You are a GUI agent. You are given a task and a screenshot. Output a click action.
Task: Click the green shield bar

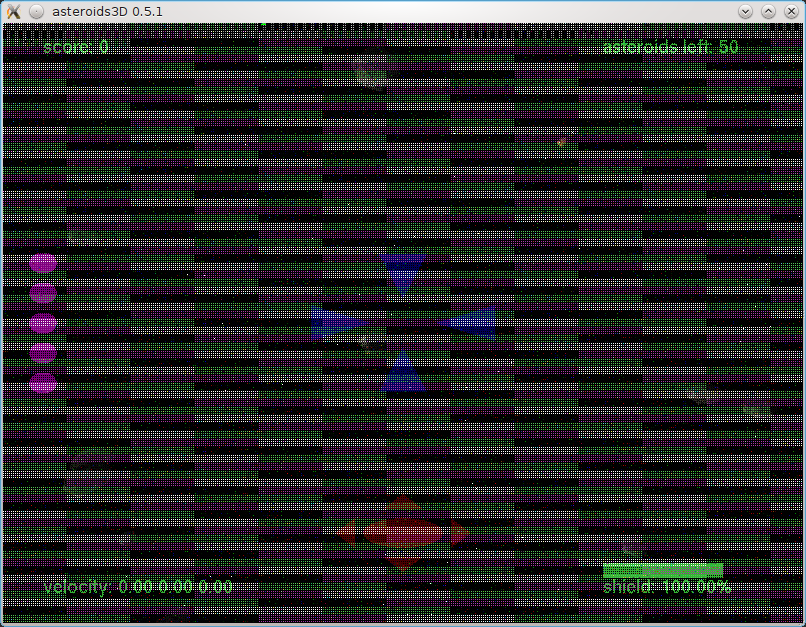pos(662,570)
